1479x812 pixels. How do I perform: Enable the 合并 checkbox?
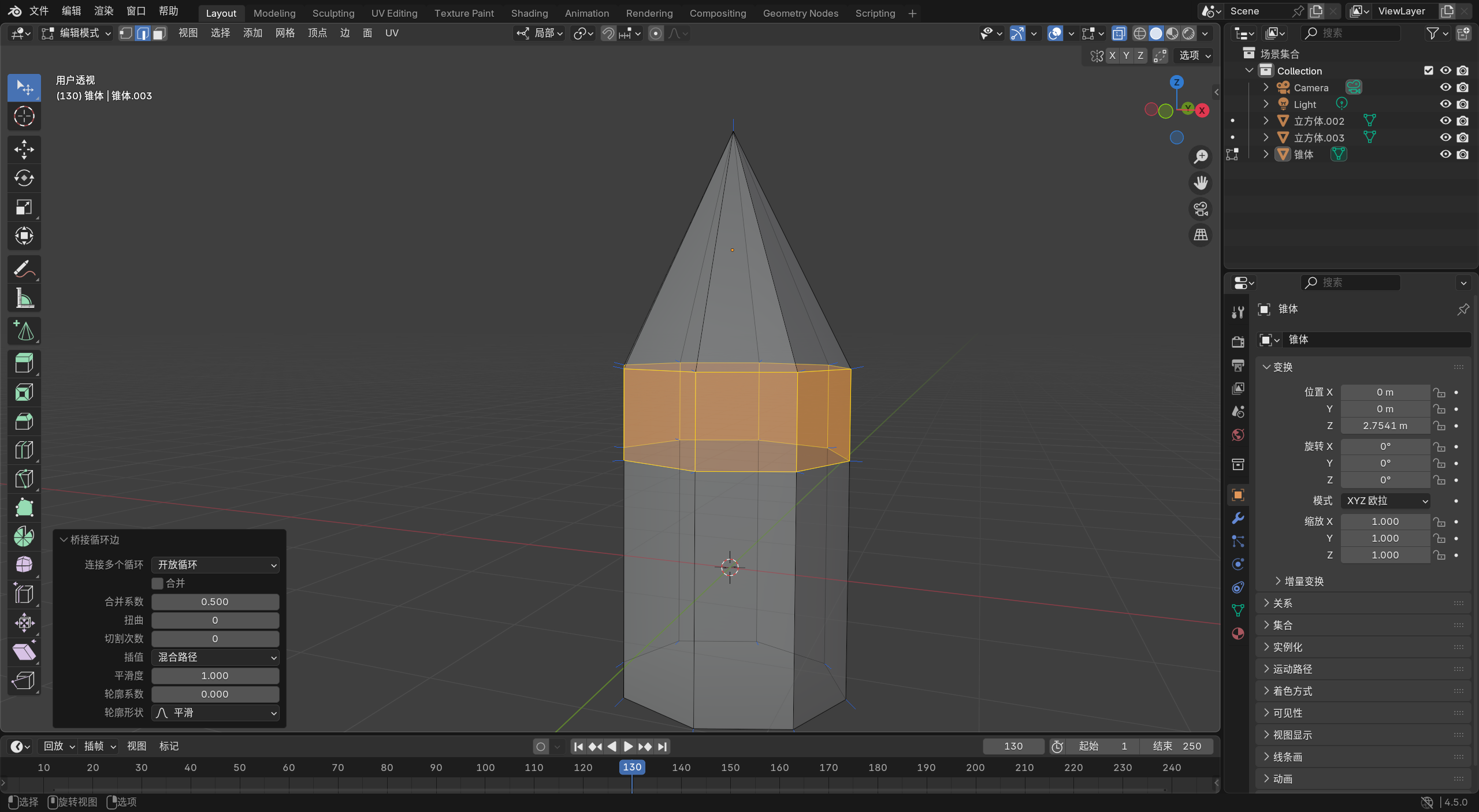click(x=157, y=583)
